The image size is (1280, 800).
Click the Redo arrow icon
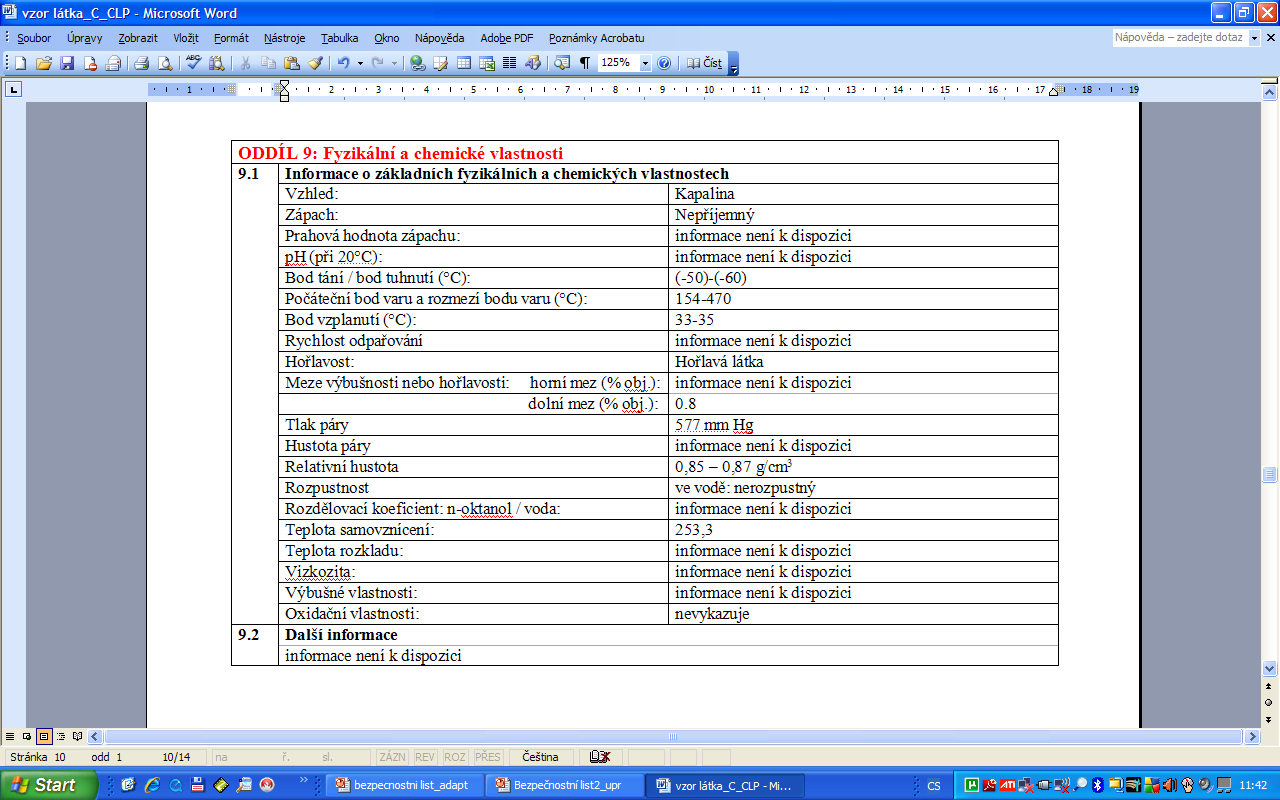377,63
